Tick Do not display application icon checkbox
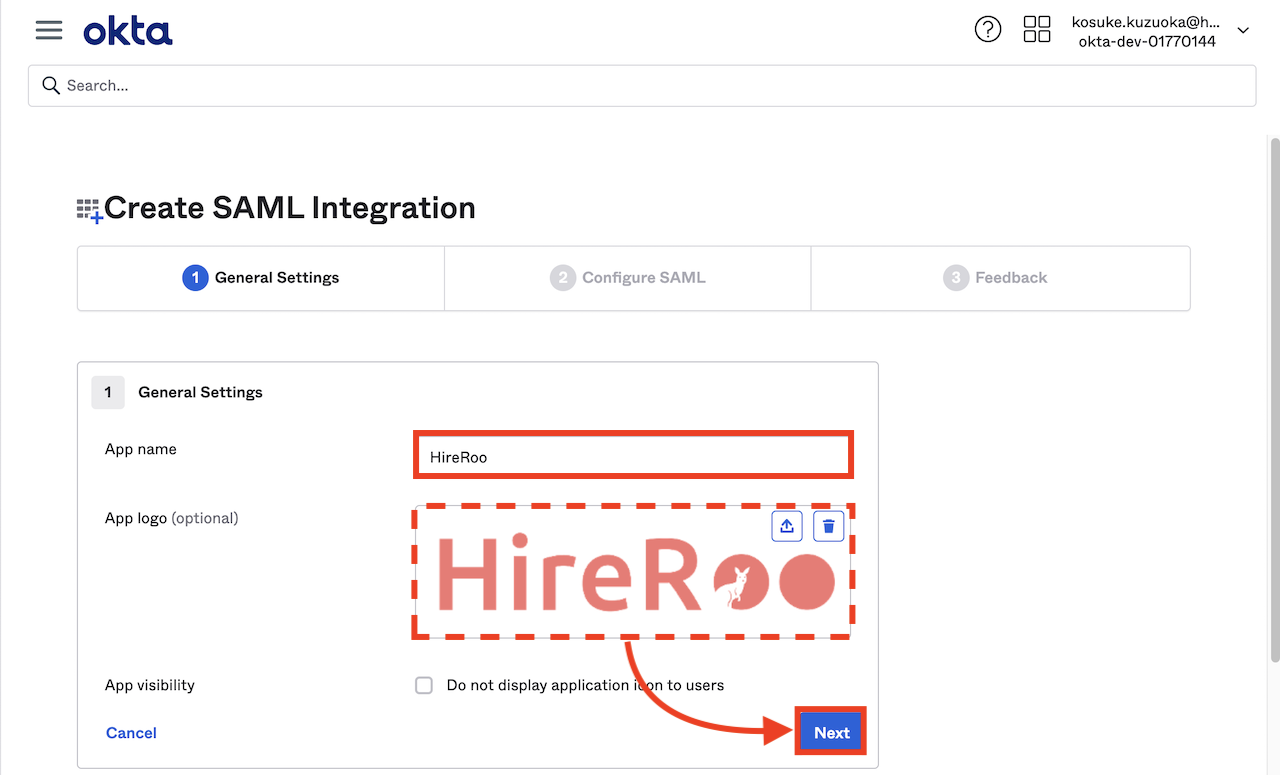Viewport: 1280px width, 775px height. coord(424,685)
